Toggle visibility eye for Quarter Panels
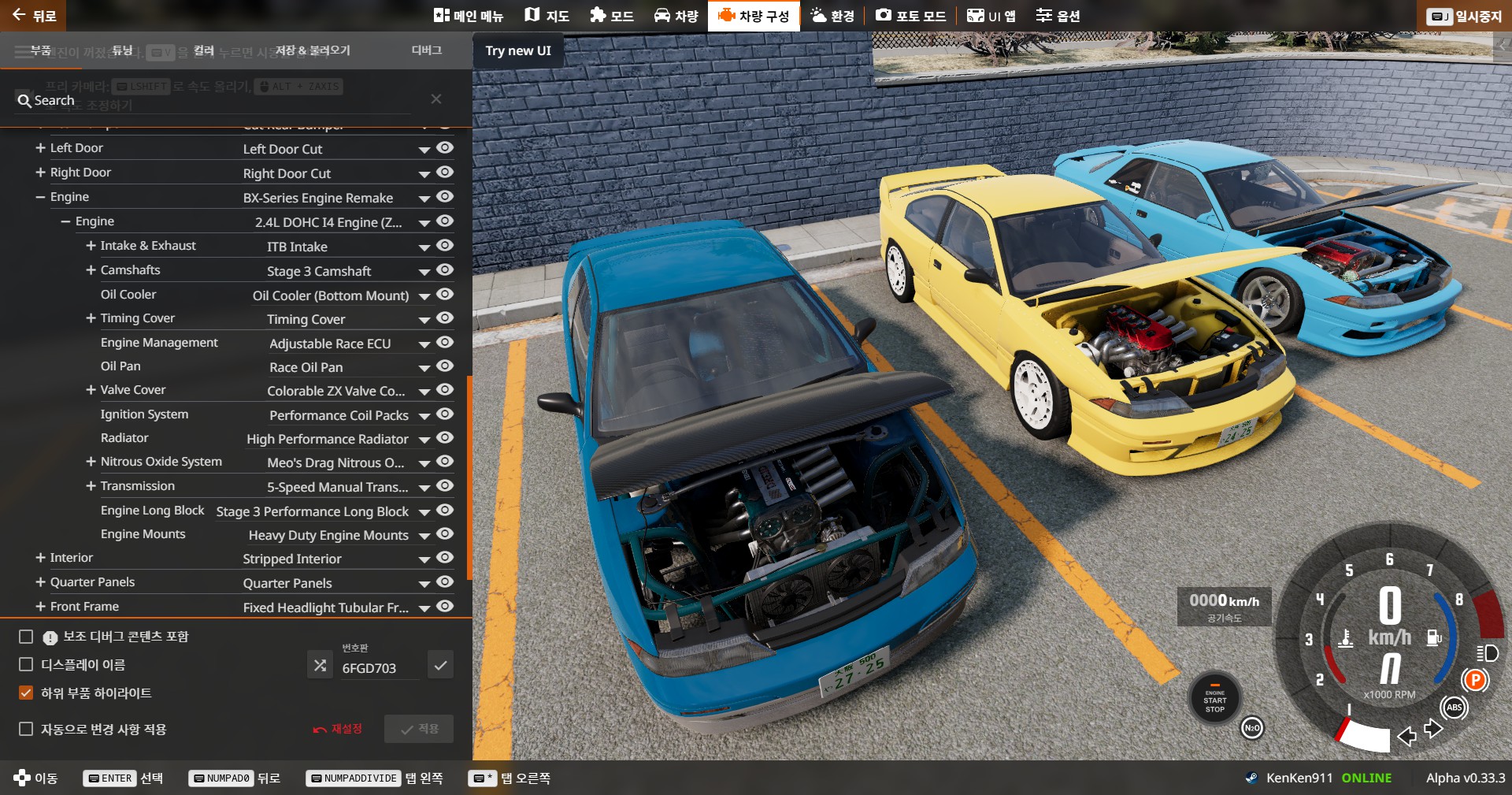 pyautogui.click(x=445, y=582)
